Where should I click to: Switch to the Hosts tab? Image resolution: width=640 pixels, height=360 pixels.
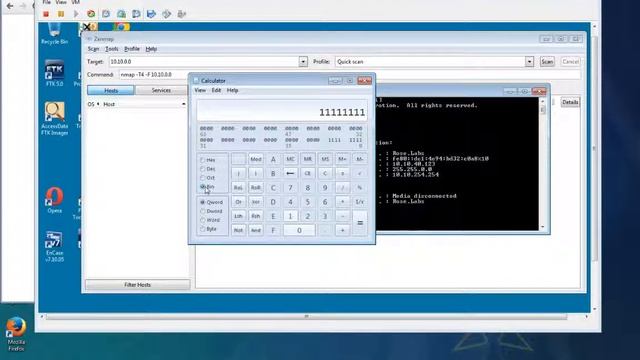[x=111, y=90]
